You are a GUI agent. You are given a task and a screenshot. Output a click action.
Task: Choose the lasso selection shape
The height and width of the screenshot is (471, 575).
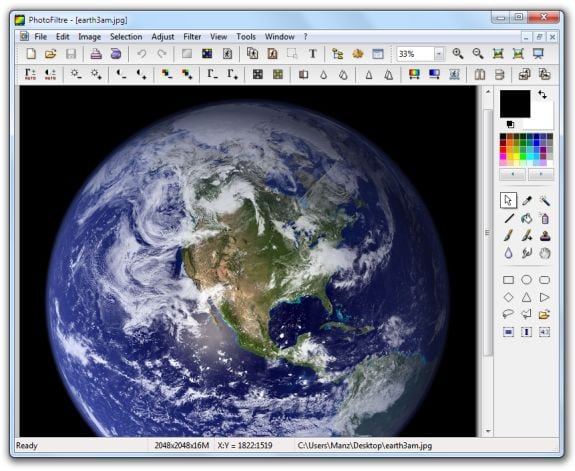click(508, 314)
